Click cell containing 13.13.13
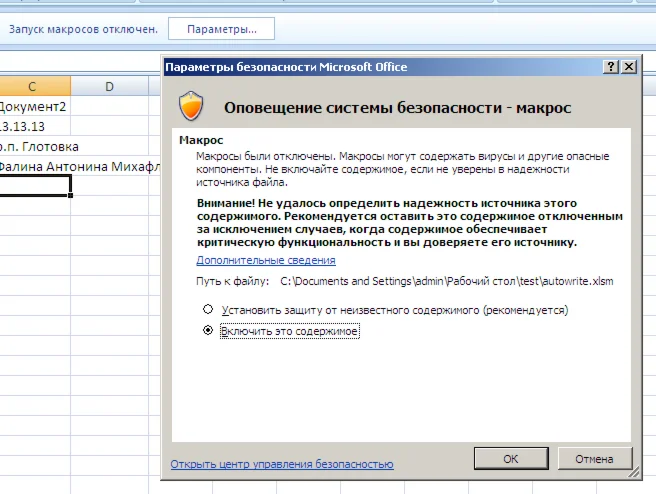 click(33, 126)
